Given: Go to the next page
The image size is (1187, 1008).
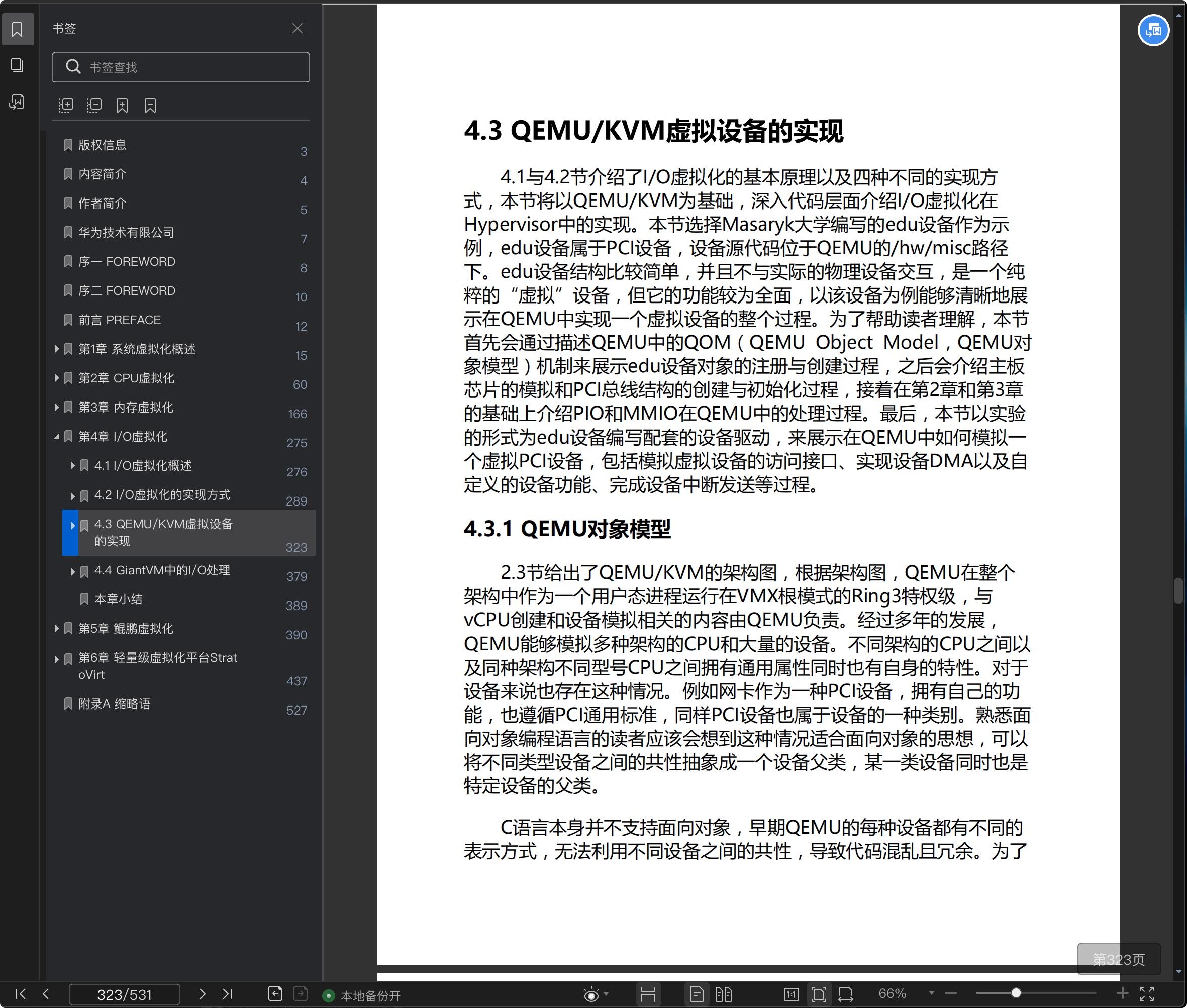Looking at the screenshot, I should (x=202, y=994).
